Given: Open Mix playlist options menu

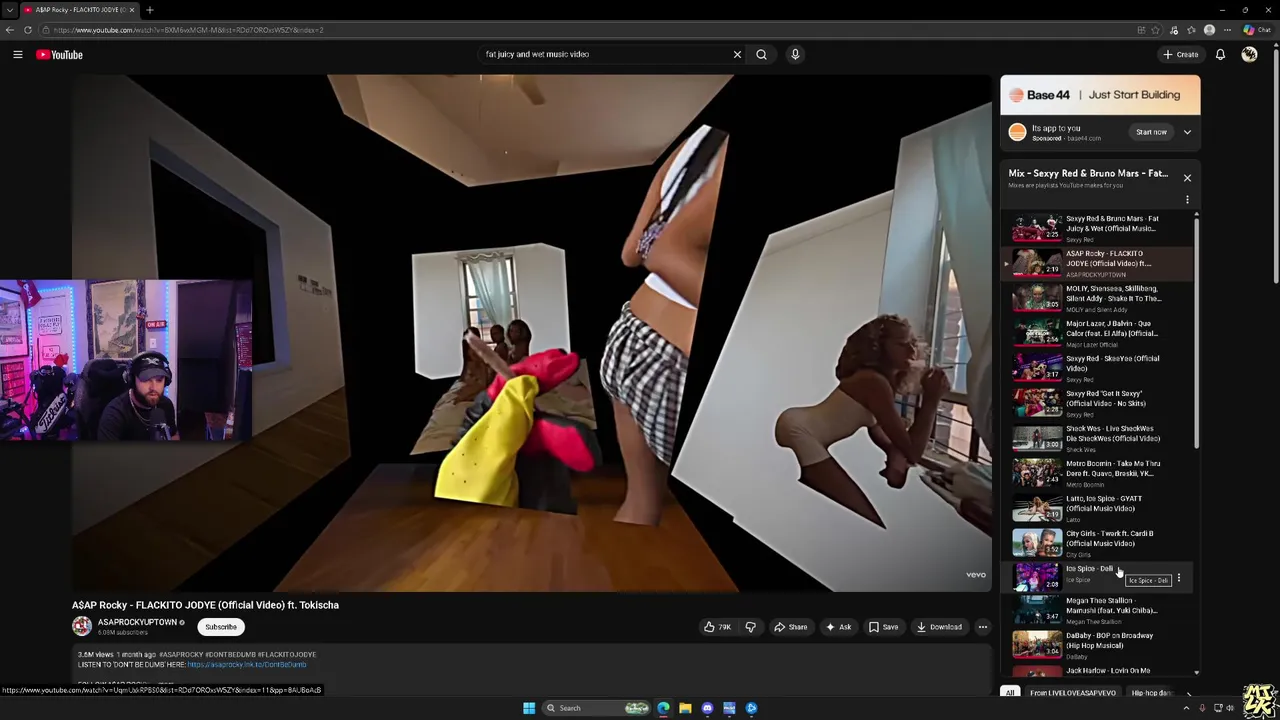Looking at the screenshot, I should click(1187, 200).
